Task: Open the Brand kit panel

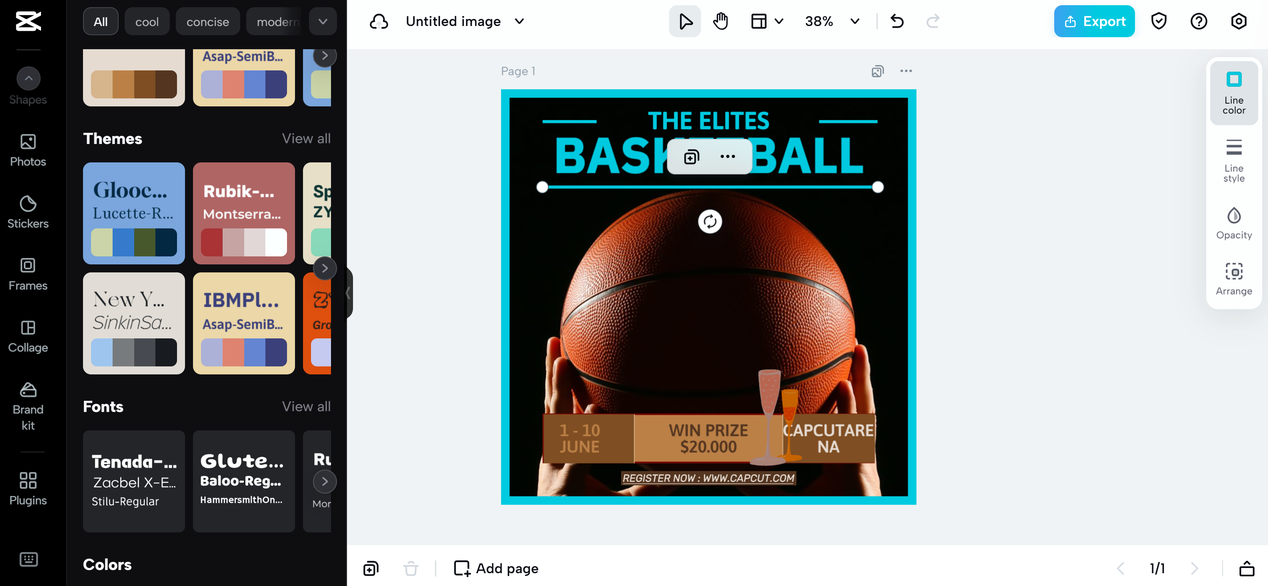Action: click(28, 405)
